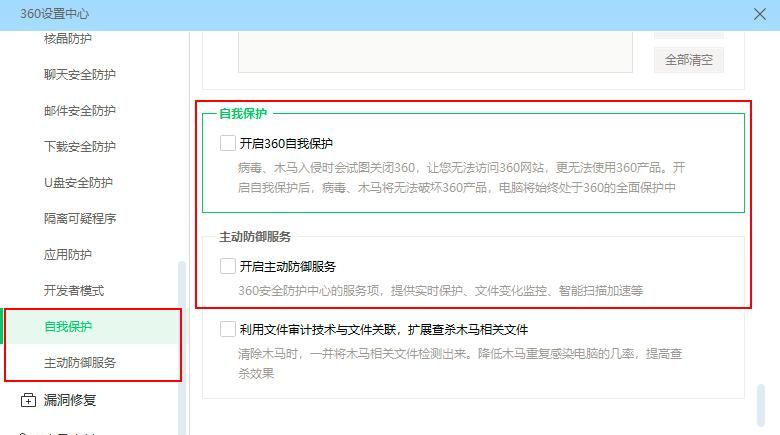Click inside the empty list box

[435, 52]
